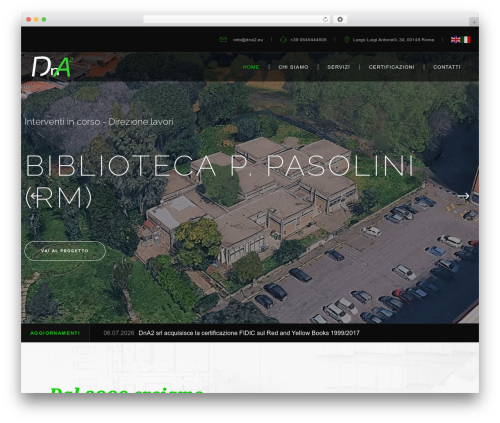Minimize window with yellow traffic light button
Viewport: 500px width, 423px height.
36,20
